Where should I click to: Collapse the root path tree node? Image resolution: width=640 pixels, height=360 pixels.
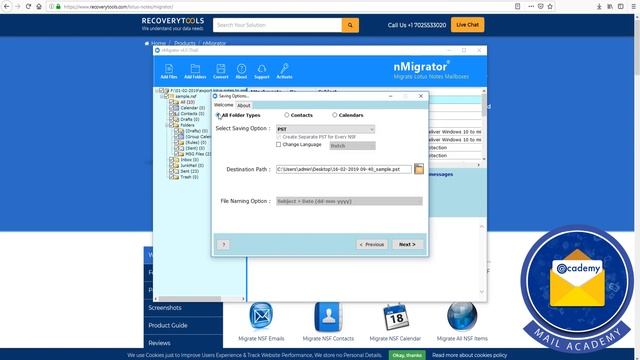click(157, 91)
